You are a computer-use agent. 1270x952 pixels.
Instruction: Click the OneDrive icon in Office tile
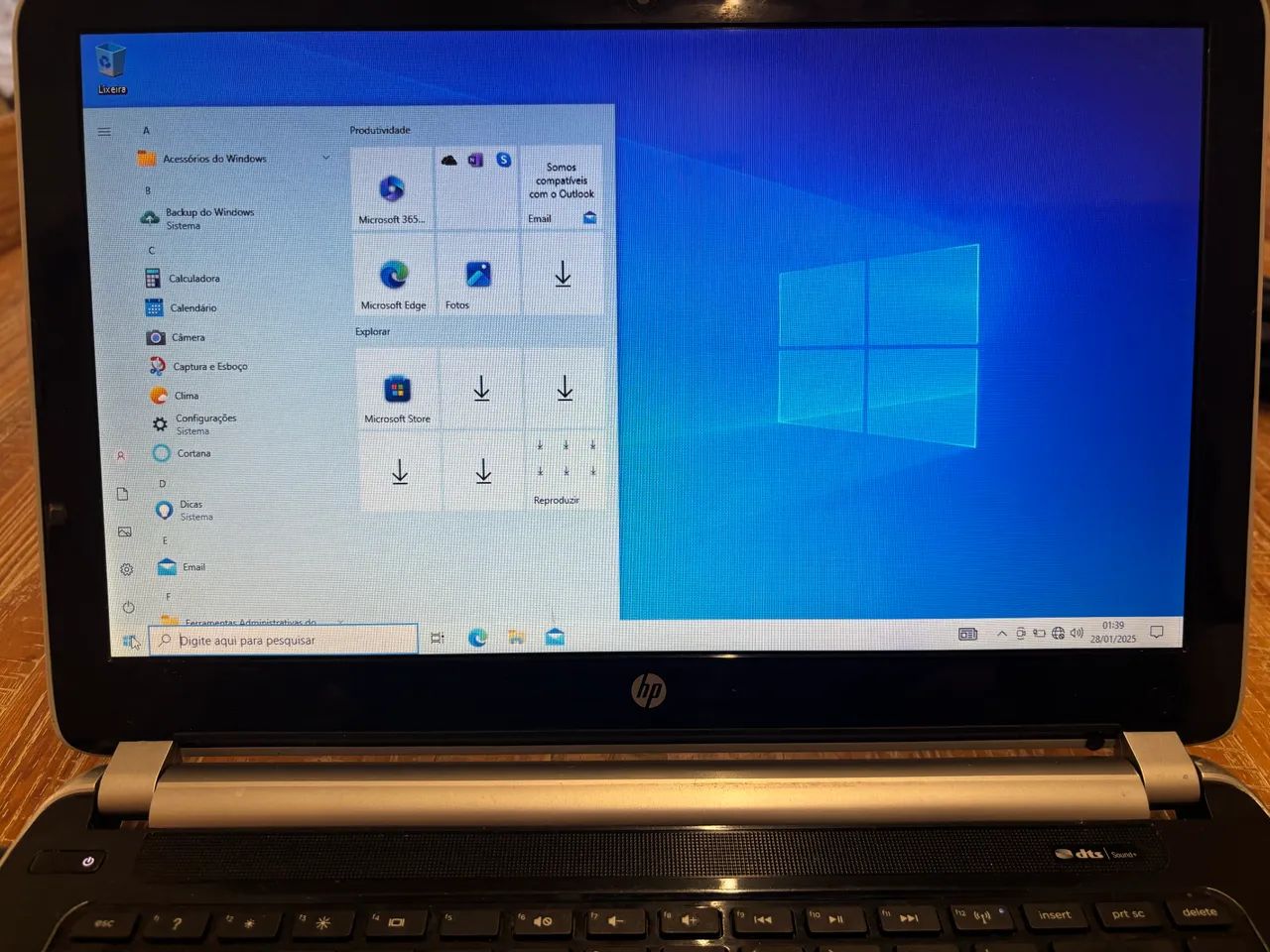coord(448,160)
